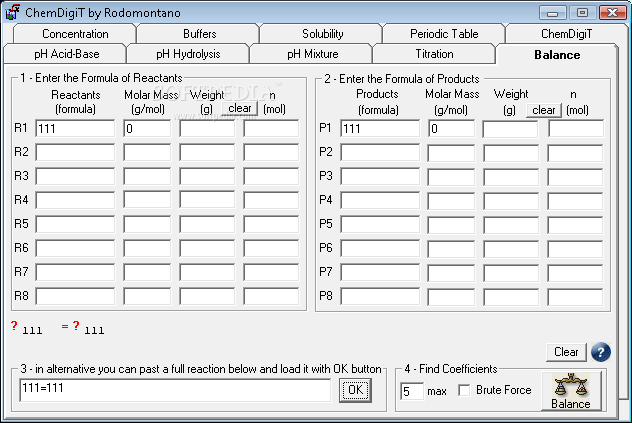Click the P2 molar mass field
This screenshot has height=423, width=632.
click(x=451, y=153)
